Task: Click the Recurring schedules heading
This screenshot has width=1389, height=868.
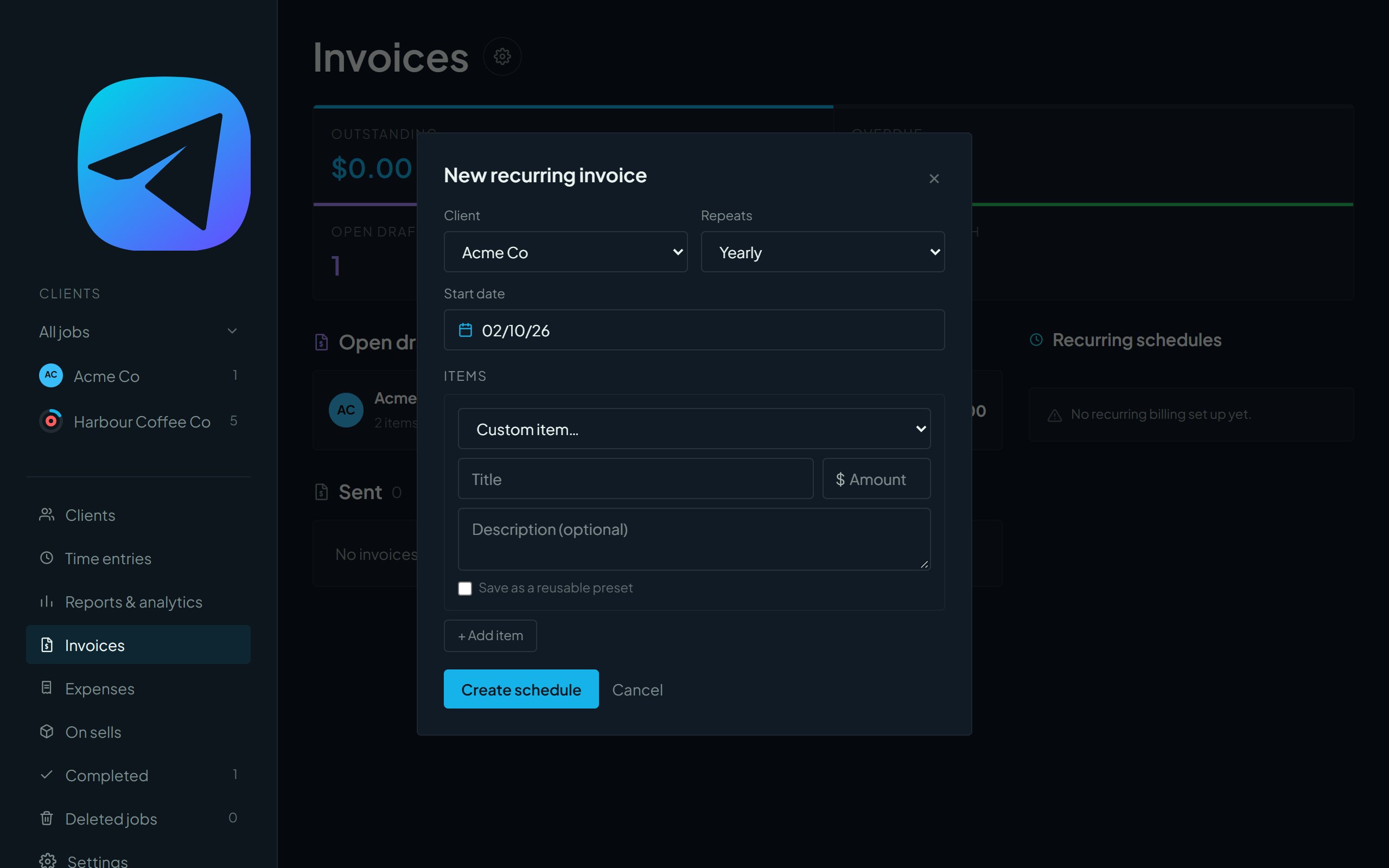Action: pyautogui.click(x=1137, y=340)
